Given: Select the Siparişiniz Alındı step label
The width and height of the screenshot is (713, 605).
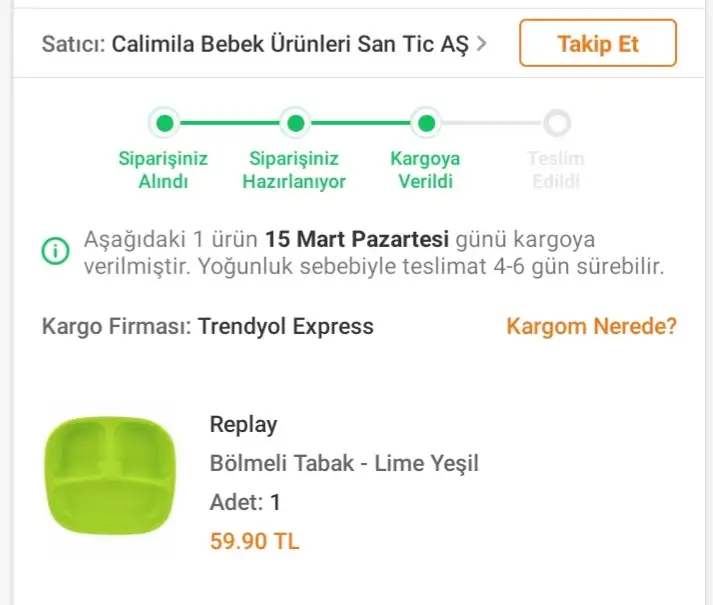Looking at the screenshot, I should coord(165,170).
